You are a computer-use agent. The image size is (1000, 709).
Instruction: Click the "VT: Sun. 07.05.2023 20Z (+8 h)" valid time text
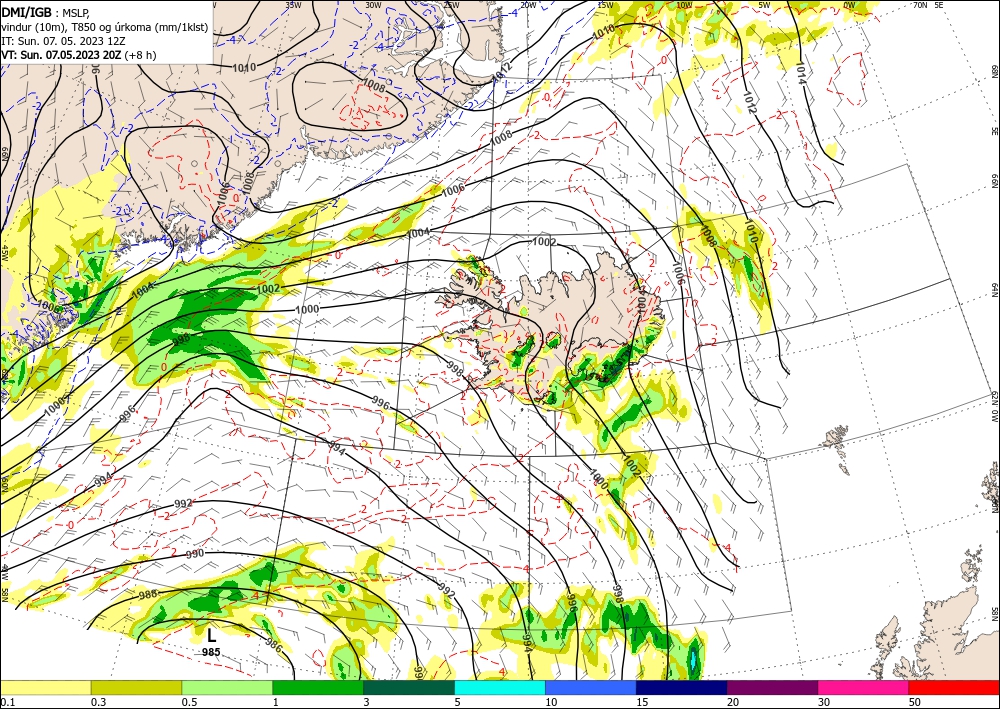click(78, 55)
